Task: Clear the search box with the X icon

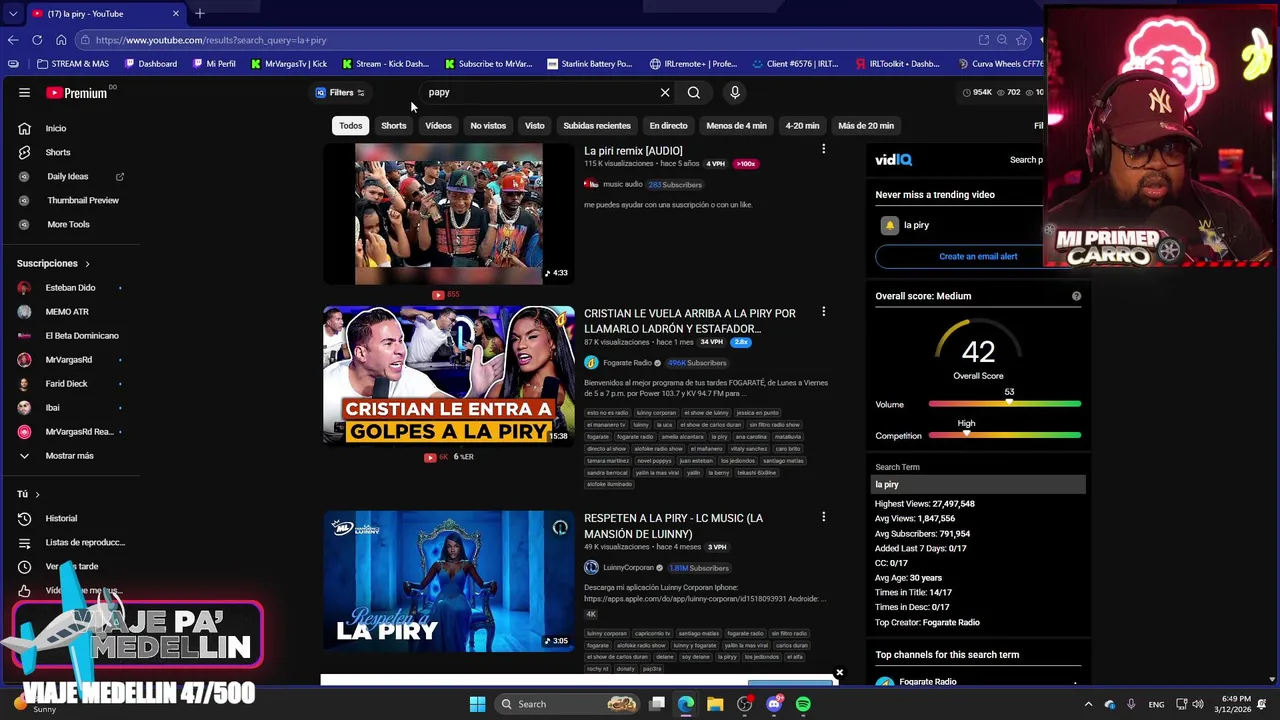Action: [665, 92]
